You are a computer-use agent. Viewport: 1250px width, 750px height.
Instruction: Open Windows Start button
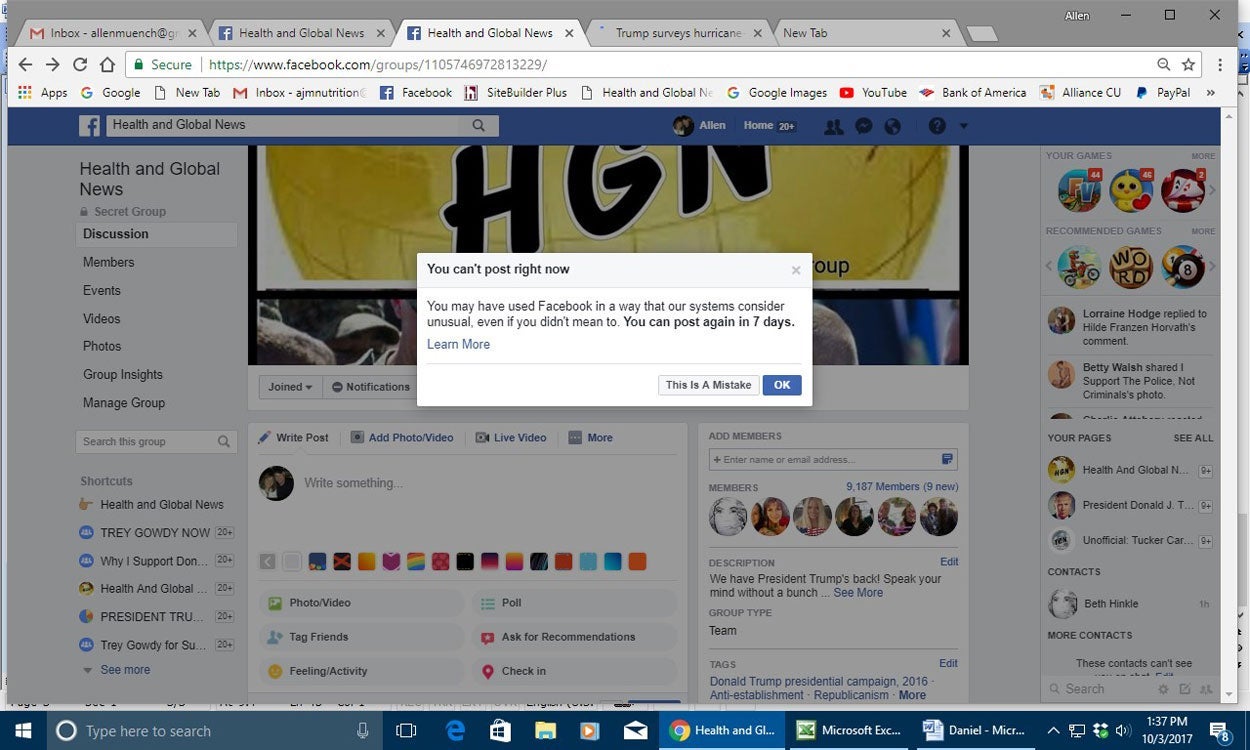pyautogui.click(x=23, y=731)
